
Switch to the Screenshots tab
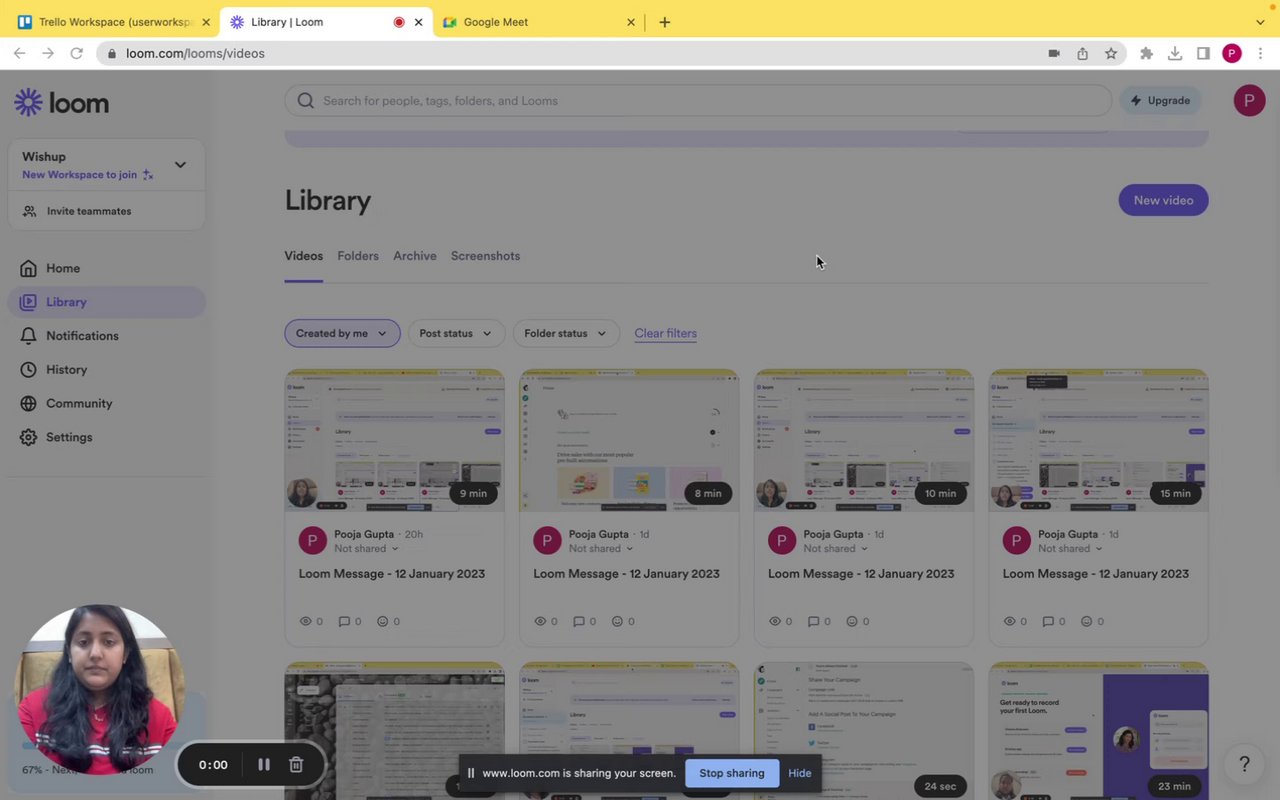tap(485, 256)
